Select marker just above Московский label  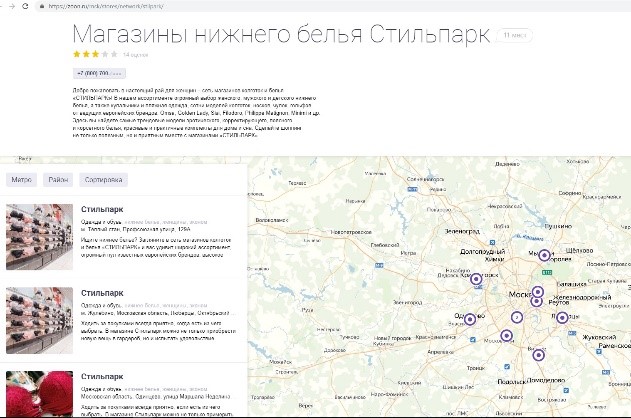507,336
